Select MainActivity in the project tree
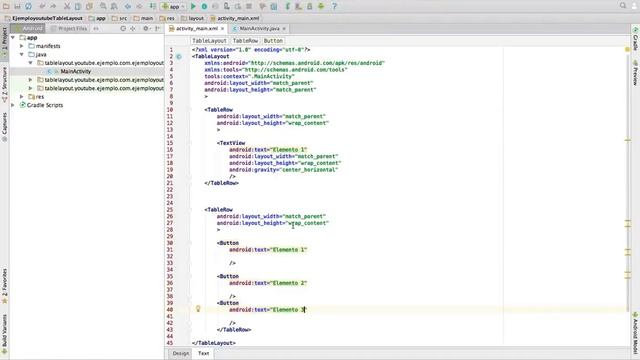The image size is (640, 360). click(x=76, y=71)
